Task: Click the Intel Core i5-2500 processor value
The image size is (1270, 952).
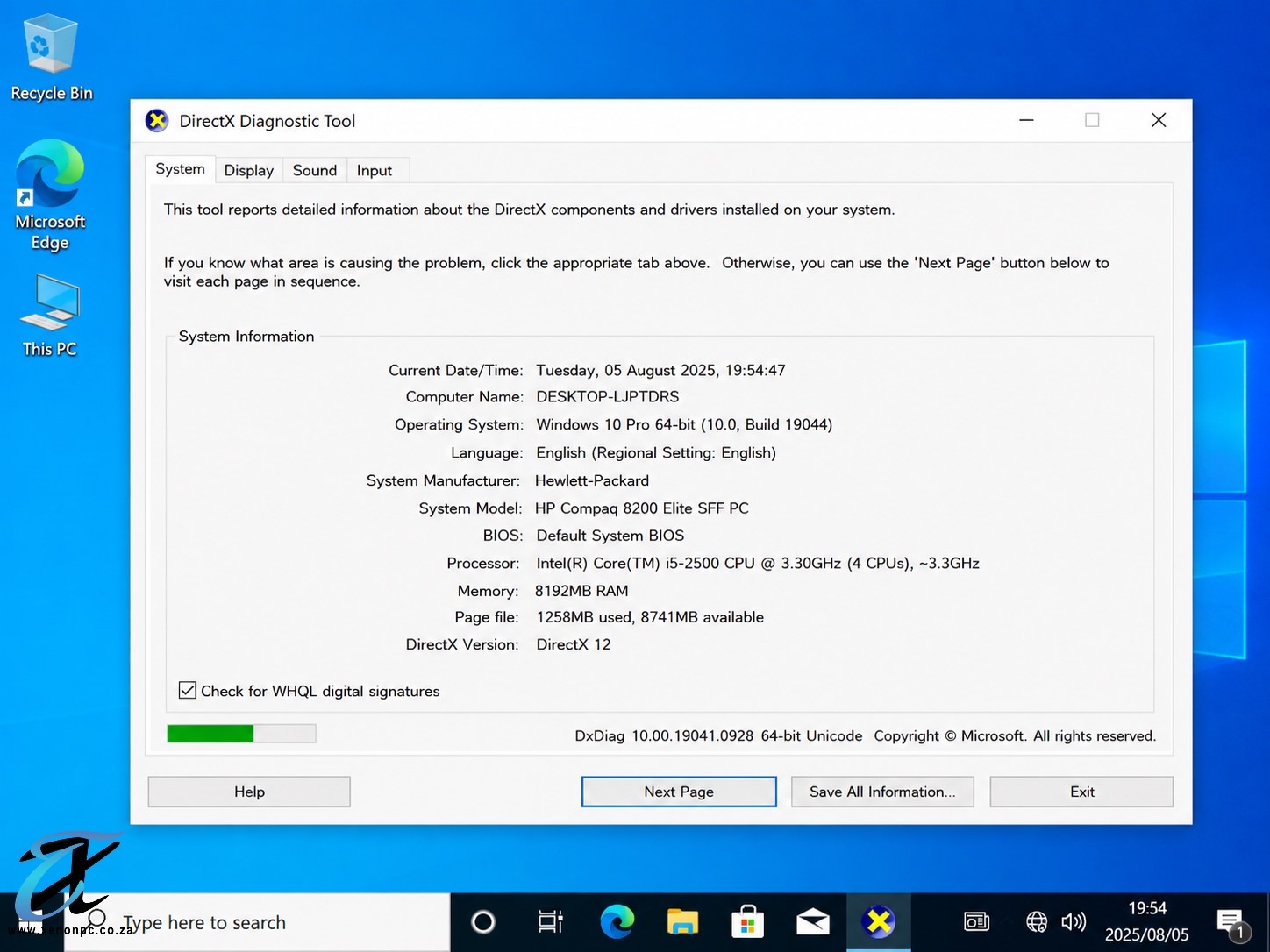Action: coord(758,564)
